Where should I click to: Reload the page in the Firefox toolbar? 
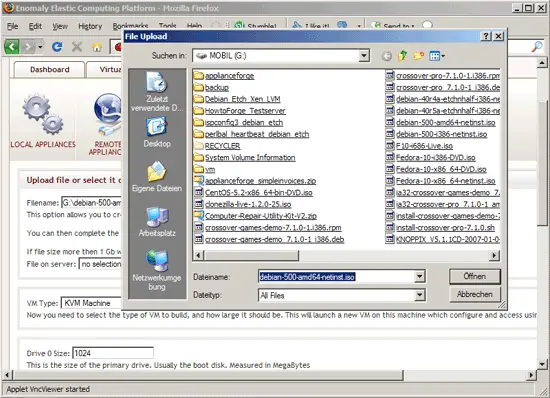(x=57, y=47)
